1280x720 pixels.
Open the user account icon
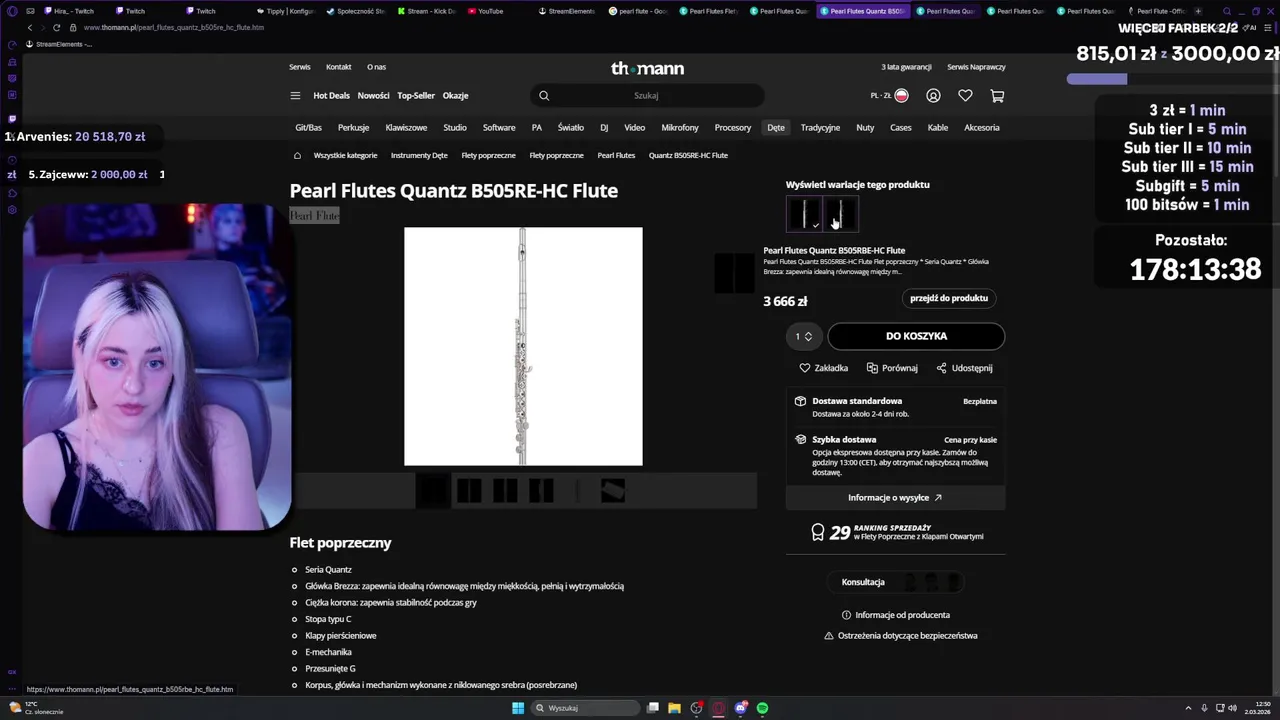click(x=933, y=96)
